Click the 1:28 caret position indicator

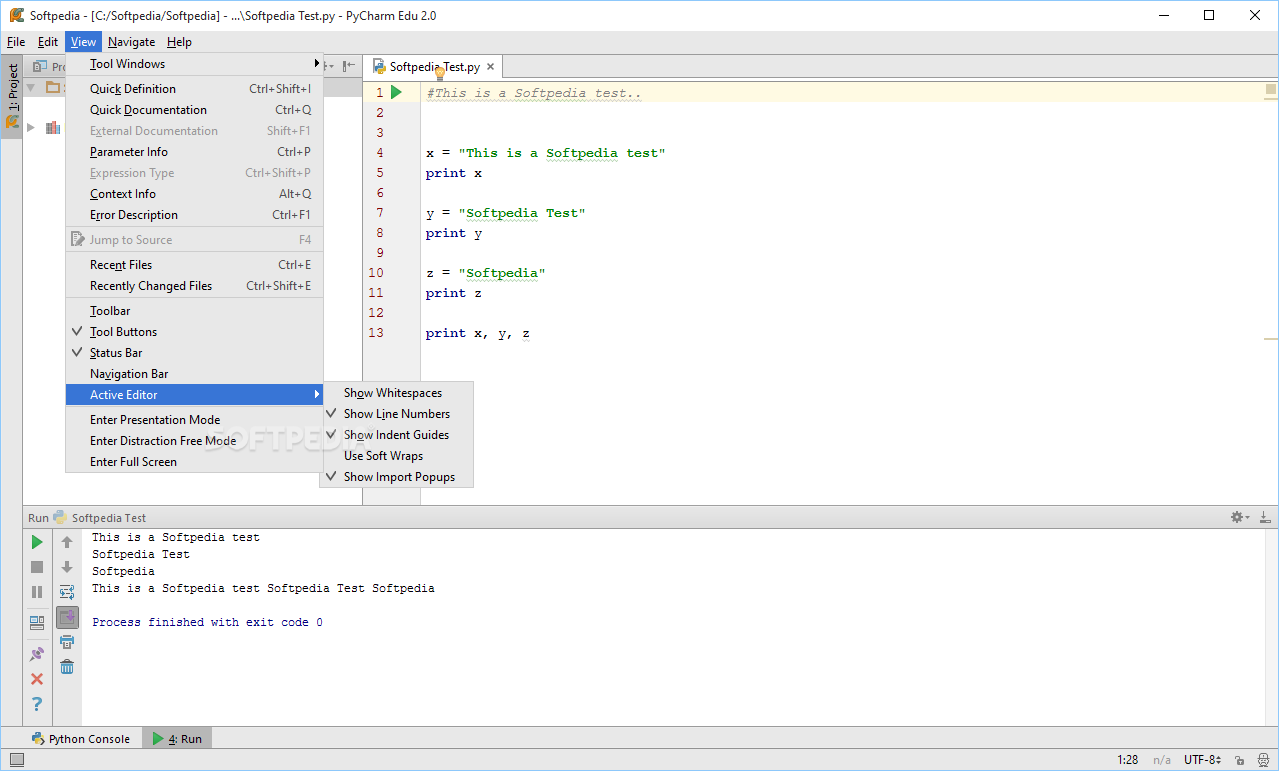pyautogui.click(x=1128, y=760)
